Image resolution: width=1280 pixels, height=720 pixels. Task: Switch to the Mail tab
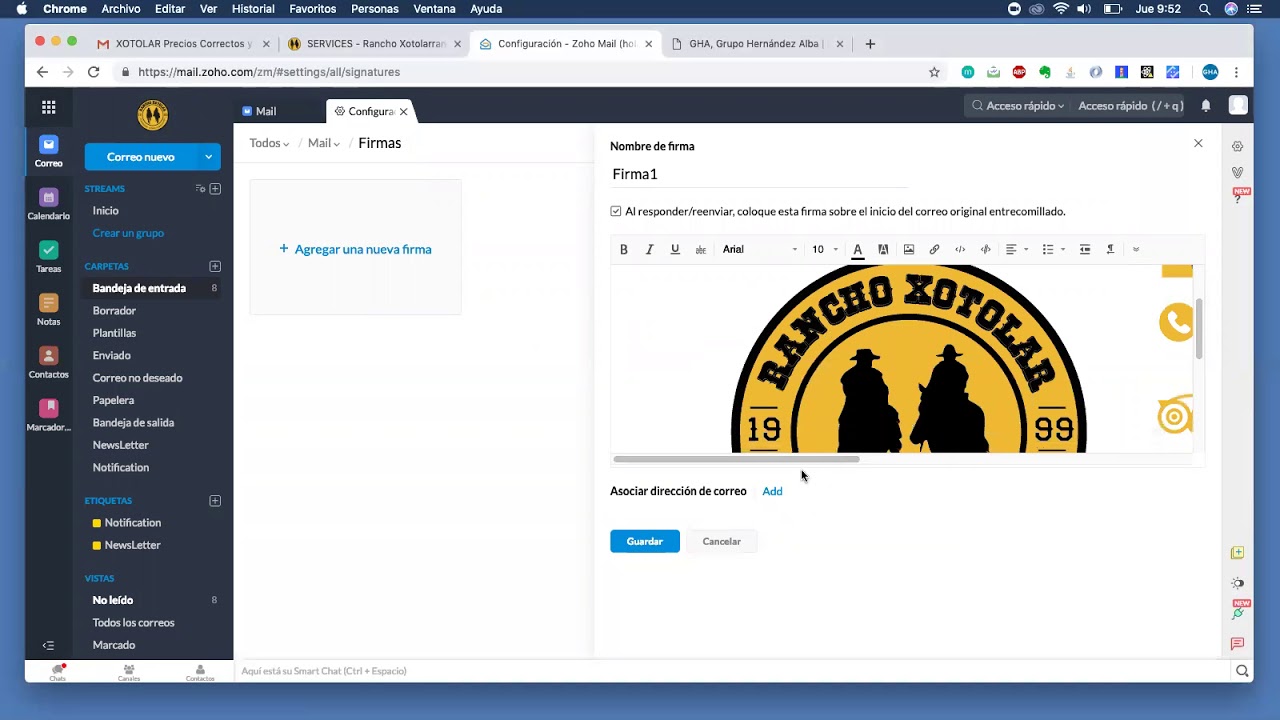point(260,111)
